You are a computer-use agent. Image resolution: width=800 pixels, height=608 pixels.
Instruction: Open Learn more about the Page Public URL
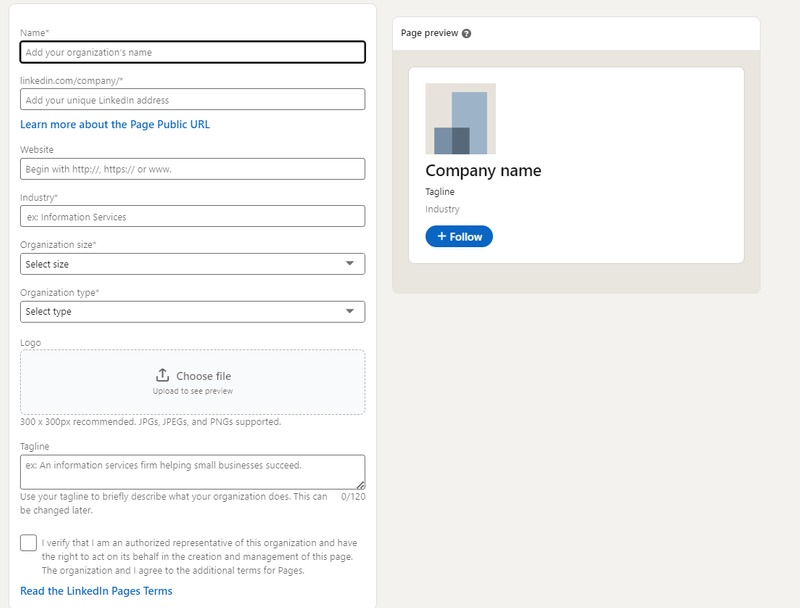(x=115, y=125)
